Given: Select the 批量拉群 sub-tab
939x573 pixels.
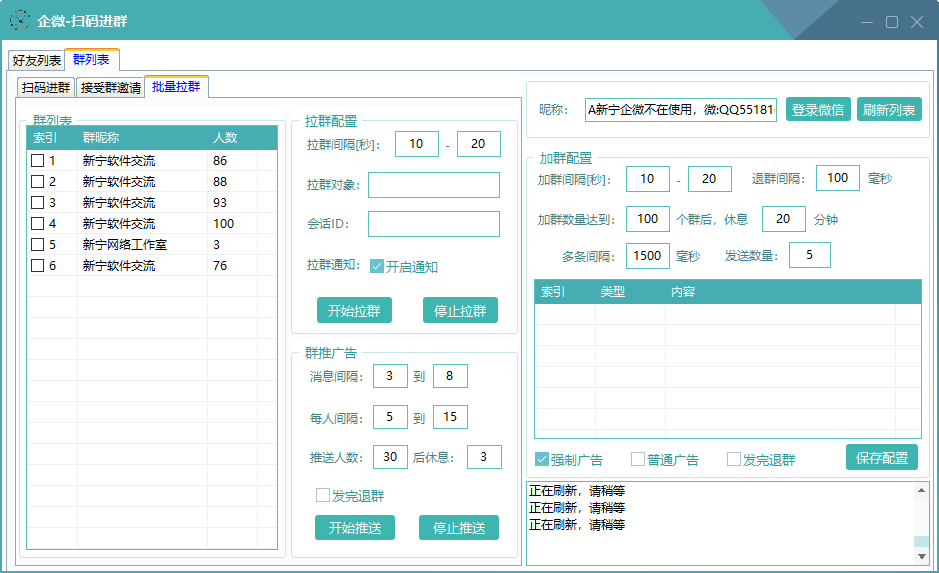Looking at the screenshot, I should click(x=176, y=86).
